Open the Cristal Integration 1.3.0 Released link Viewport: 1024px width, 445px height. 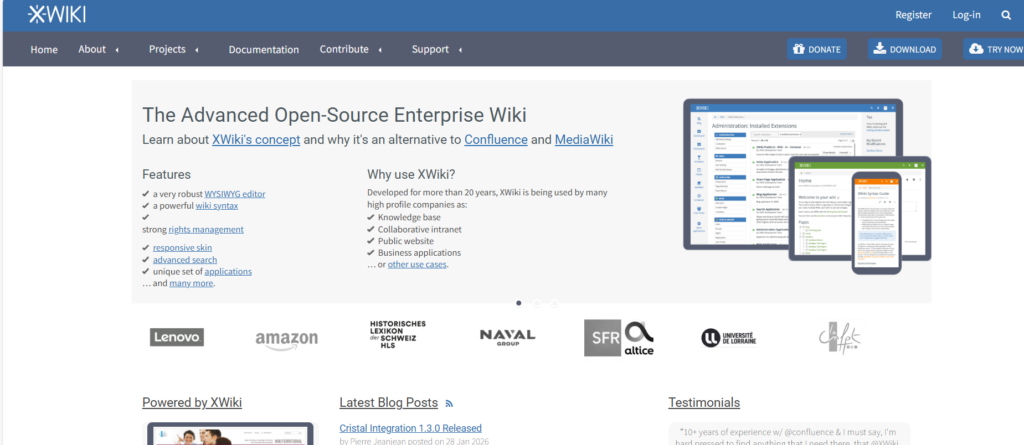point(410,428)
